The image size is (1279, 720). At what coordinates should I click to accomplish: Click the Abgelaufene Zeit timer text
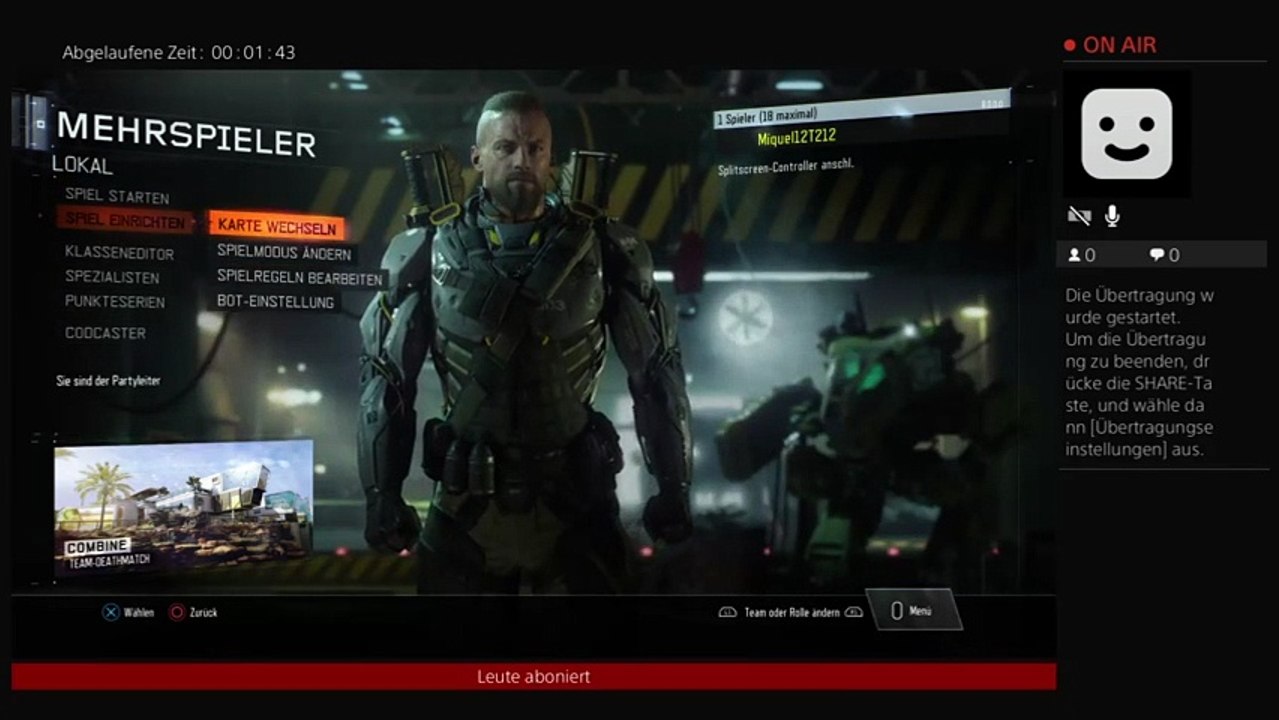[x=179, y=52]
